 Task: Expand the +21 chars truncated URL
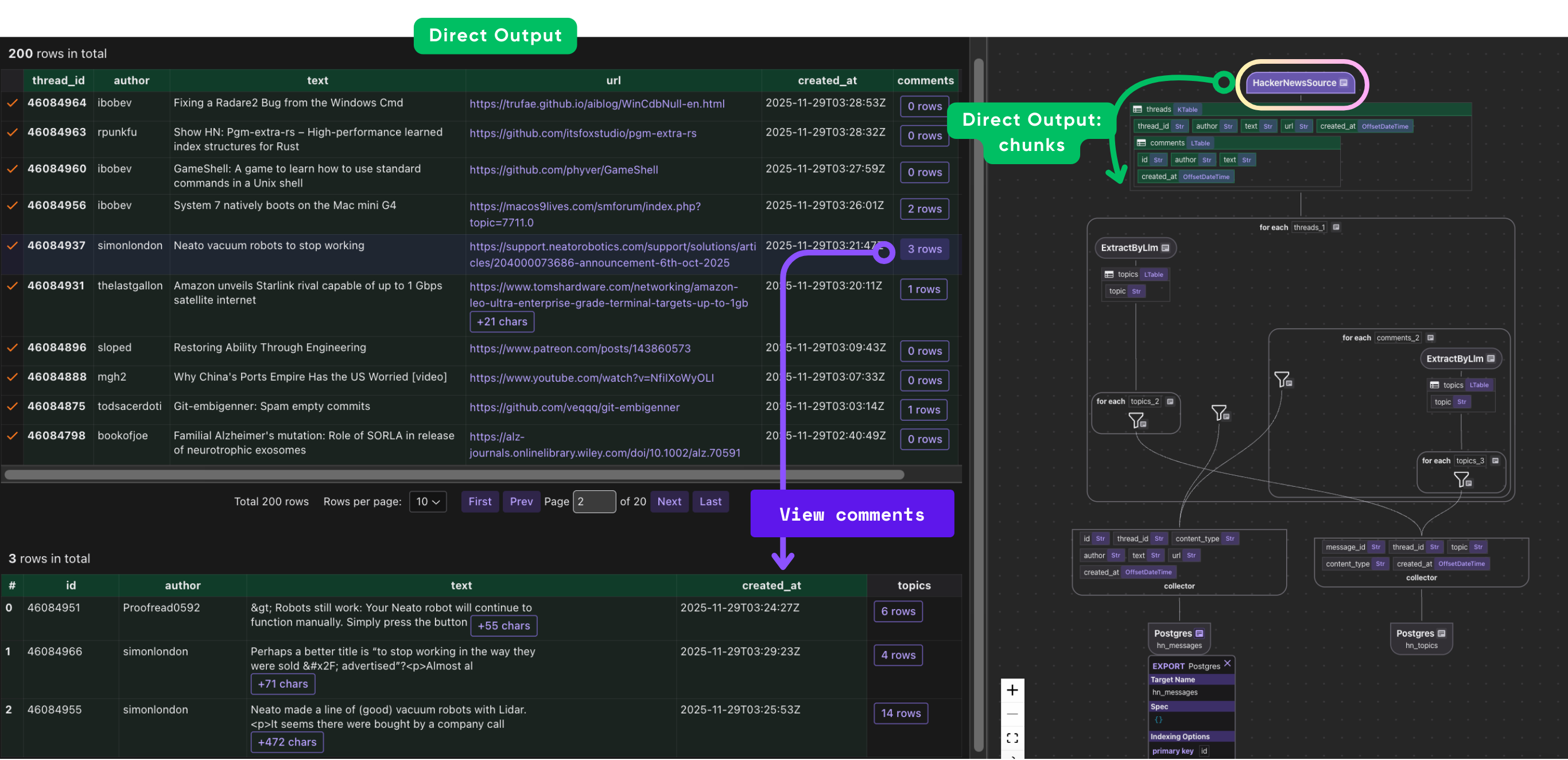(502, 321)
